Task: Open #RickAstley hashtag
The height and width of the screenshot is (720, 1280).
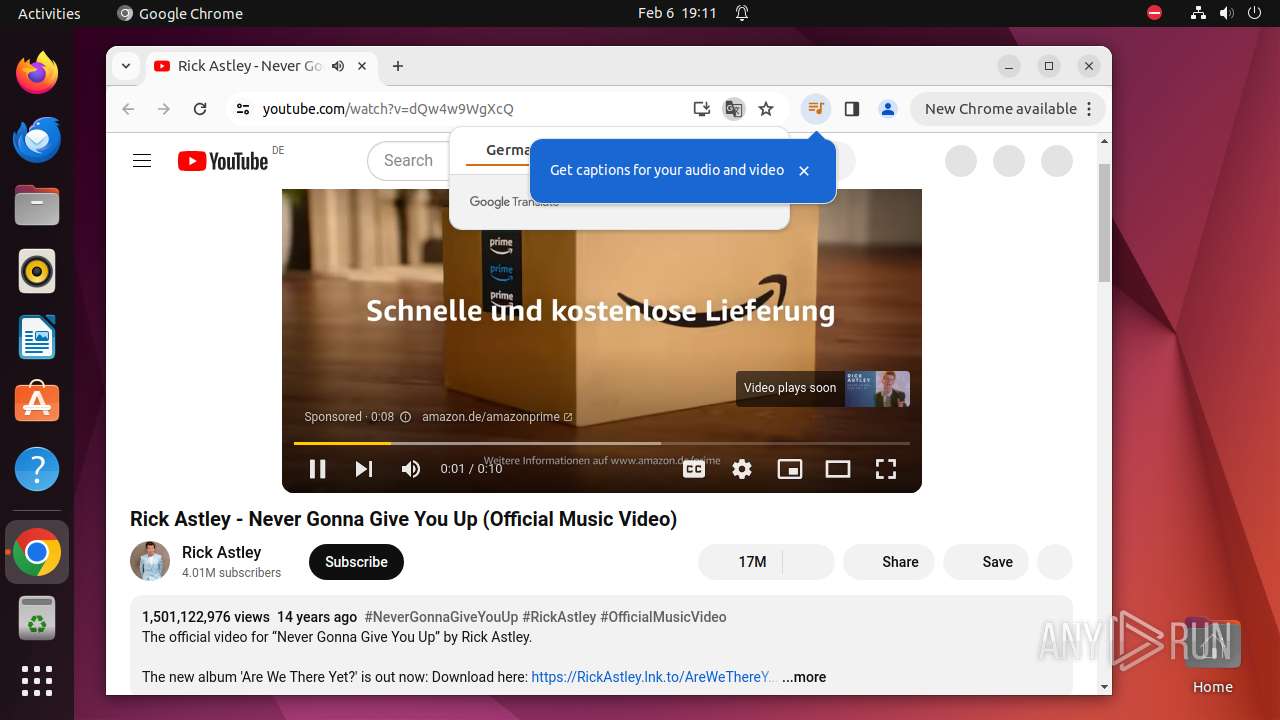Action: [x=559, y=617]
